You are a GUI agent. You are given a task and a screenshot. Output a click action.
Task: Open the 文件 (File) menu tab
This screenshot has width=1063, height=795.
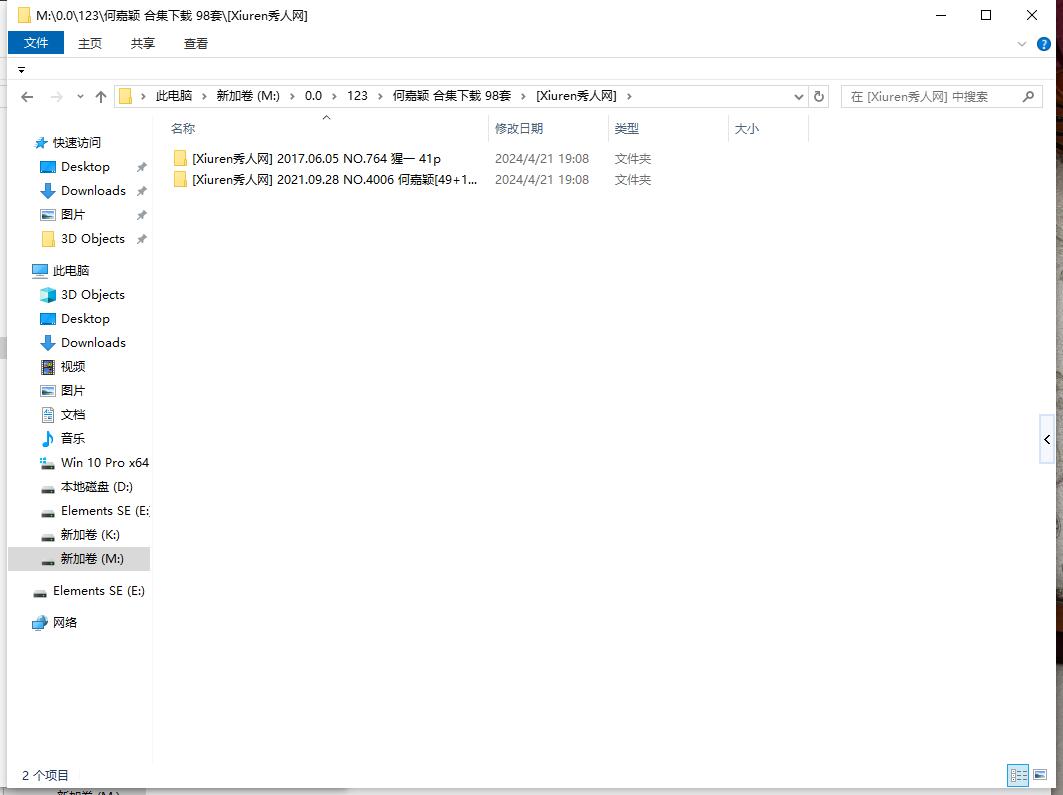pyautogui.click(x=36, y=43)
